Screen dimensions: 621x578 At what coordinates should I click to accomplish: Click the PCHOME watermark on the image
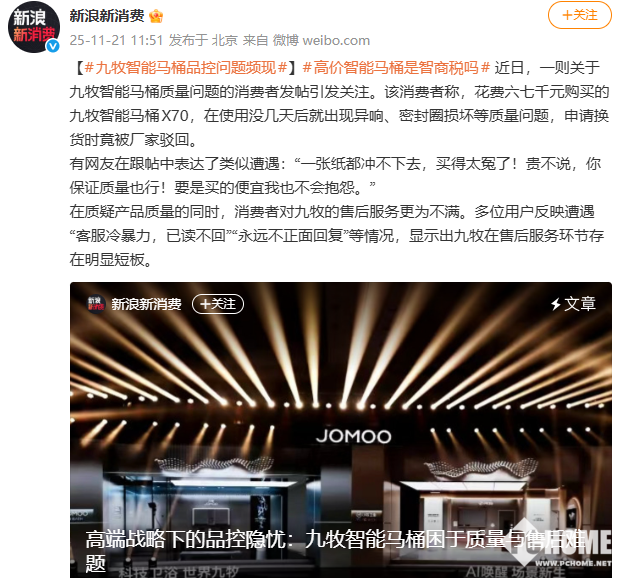pos(563,545)
